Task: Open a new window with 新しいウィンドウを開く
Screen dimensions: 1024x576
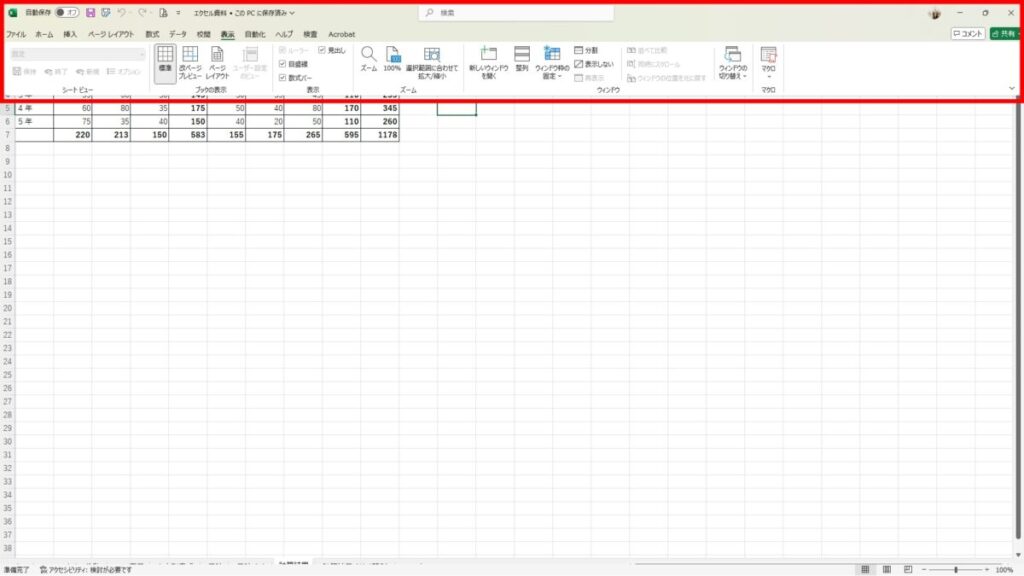Action: click(488, 60)
